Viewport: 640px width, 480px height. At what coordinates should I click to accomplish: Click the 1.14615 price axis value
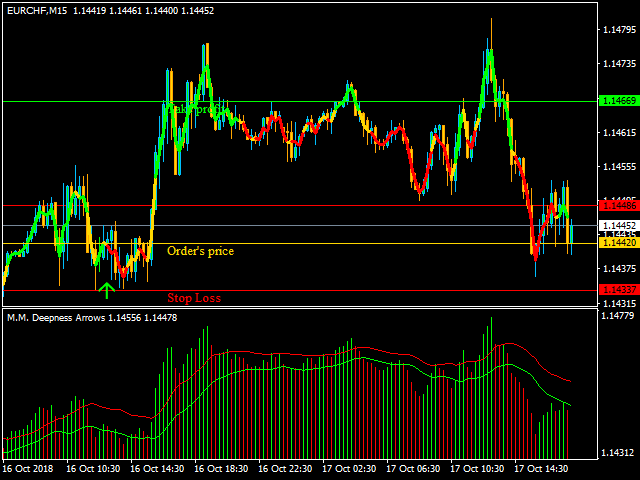click(619, 132)
